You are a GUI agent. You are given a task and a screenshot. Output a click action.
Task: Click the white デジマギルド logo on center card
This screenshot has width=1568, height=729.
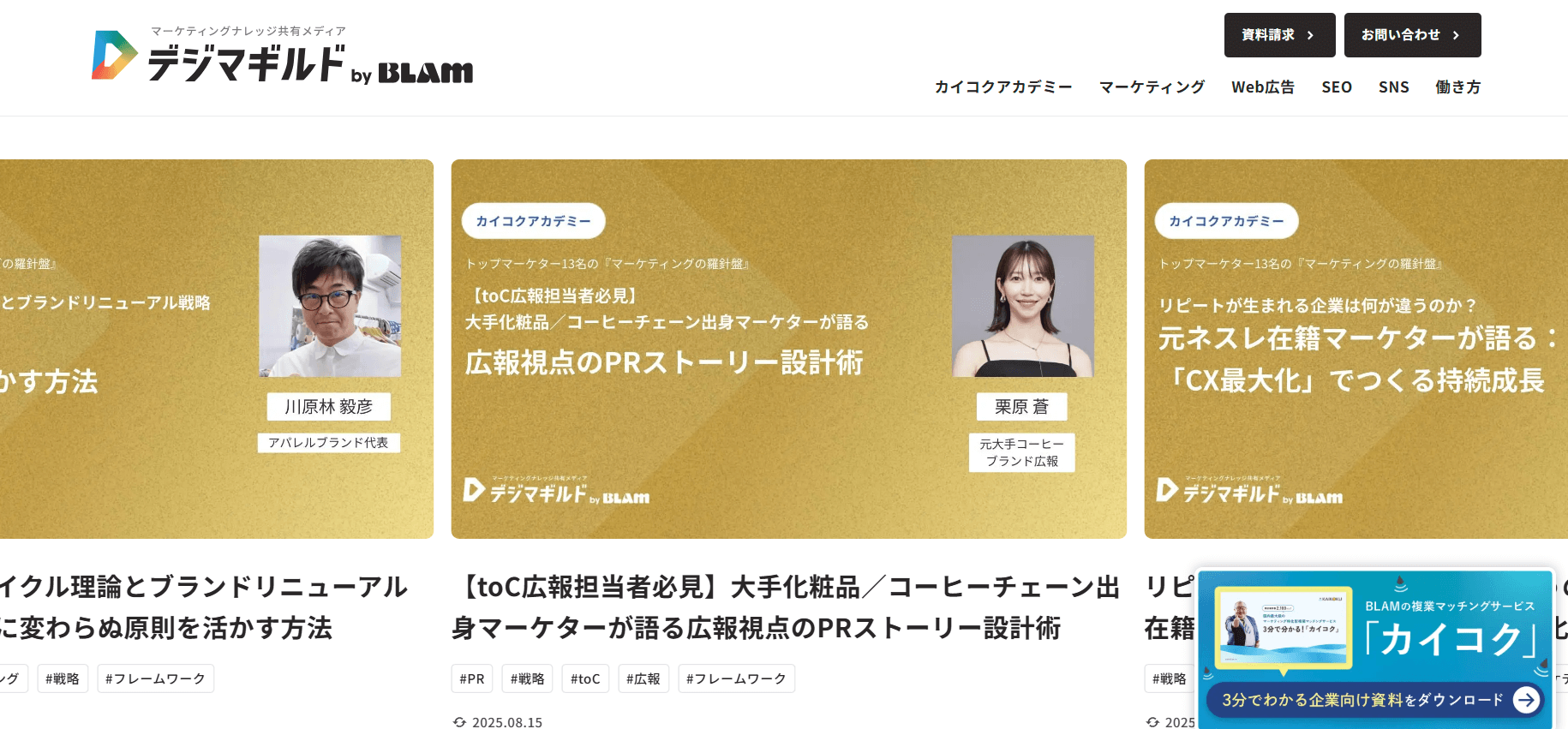[556, 491]
